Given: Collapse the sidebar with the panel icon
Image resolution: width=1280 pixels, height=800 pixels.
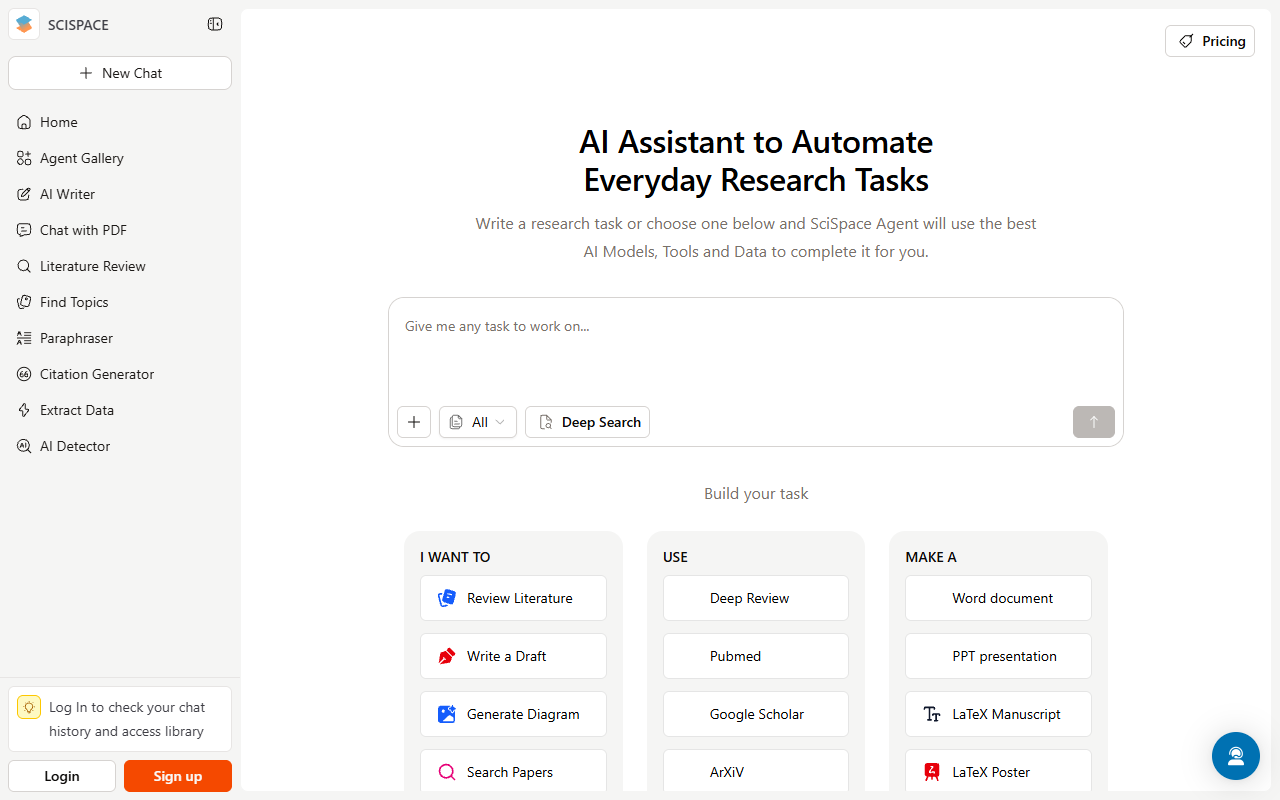Looking at the screenshot, I should [215, 24].
